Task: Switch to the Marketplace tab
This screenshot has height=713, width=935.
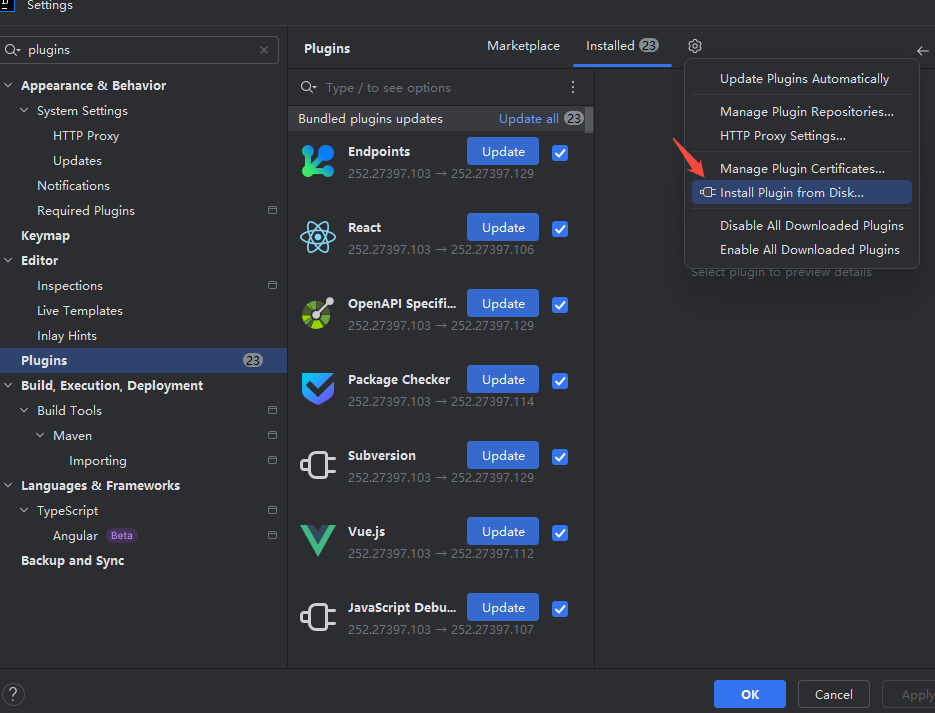Action: click(x=523, y=46)
